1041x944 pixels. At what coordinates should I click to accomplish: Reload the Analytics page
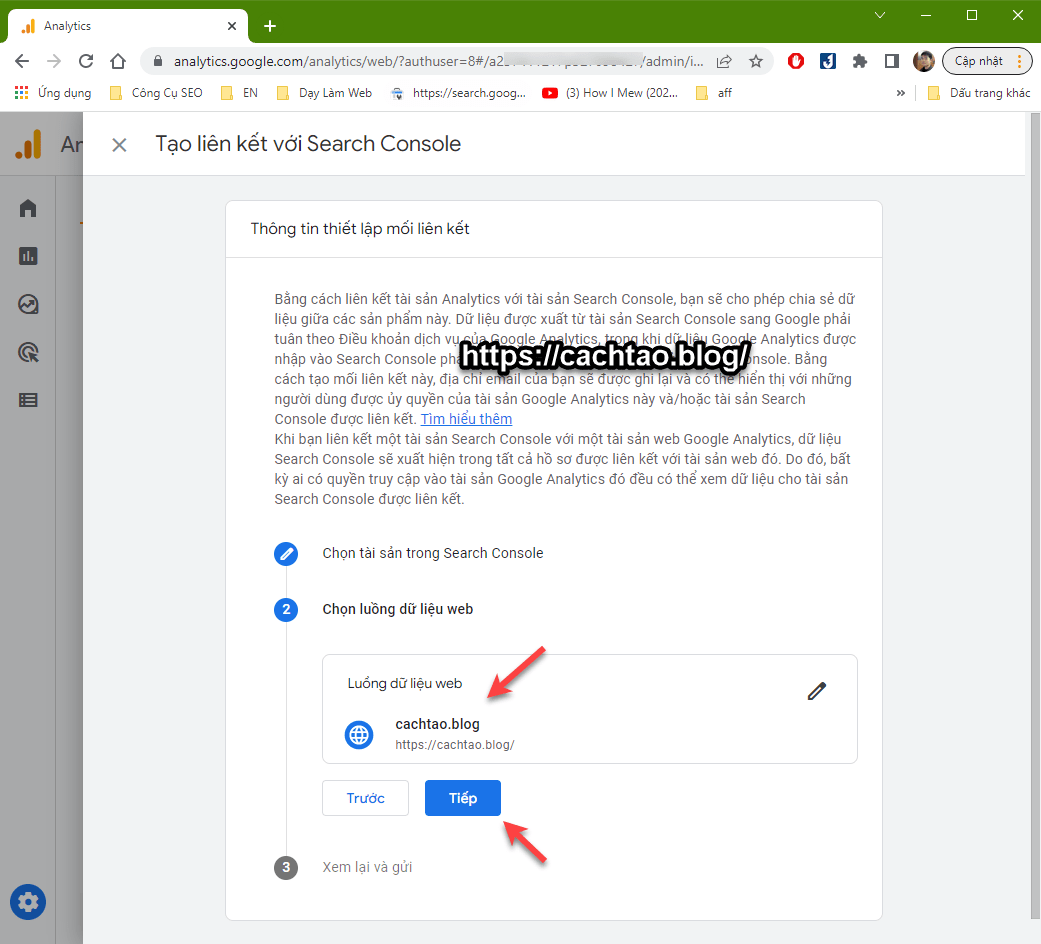(86, 61)
